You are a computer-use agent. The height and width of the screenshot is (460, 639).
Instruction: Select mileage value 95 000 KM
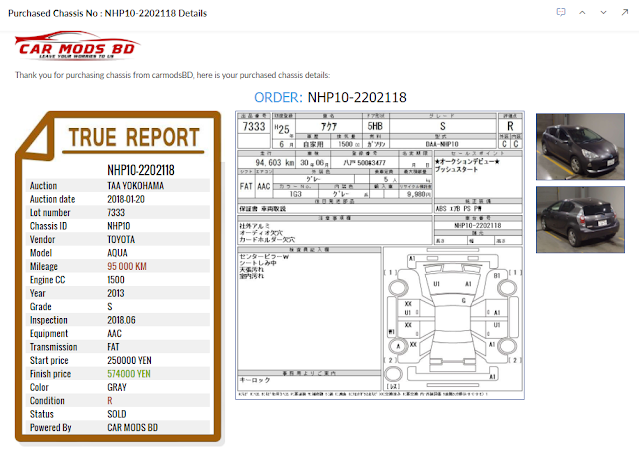pyautogui.click(x=127, y=266)
